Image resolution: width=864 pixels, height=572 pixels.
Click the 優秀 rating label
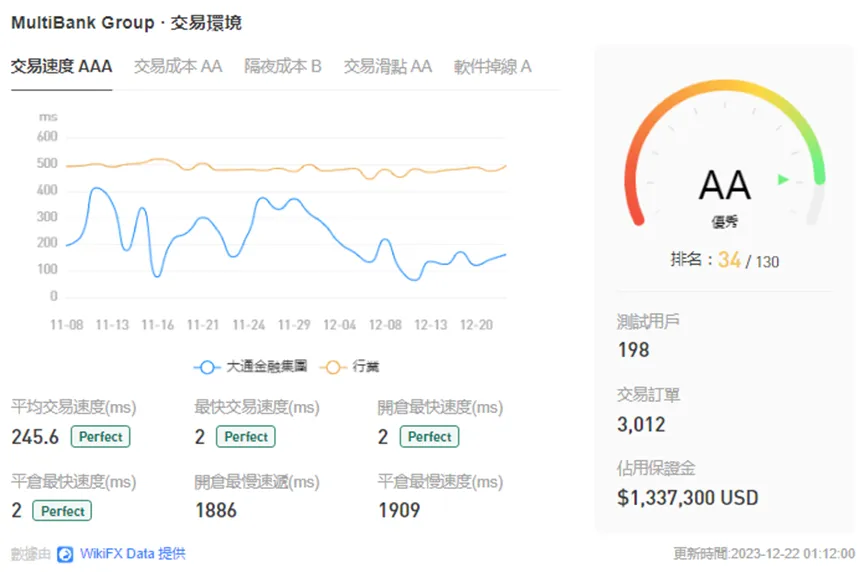click(725, 222)
